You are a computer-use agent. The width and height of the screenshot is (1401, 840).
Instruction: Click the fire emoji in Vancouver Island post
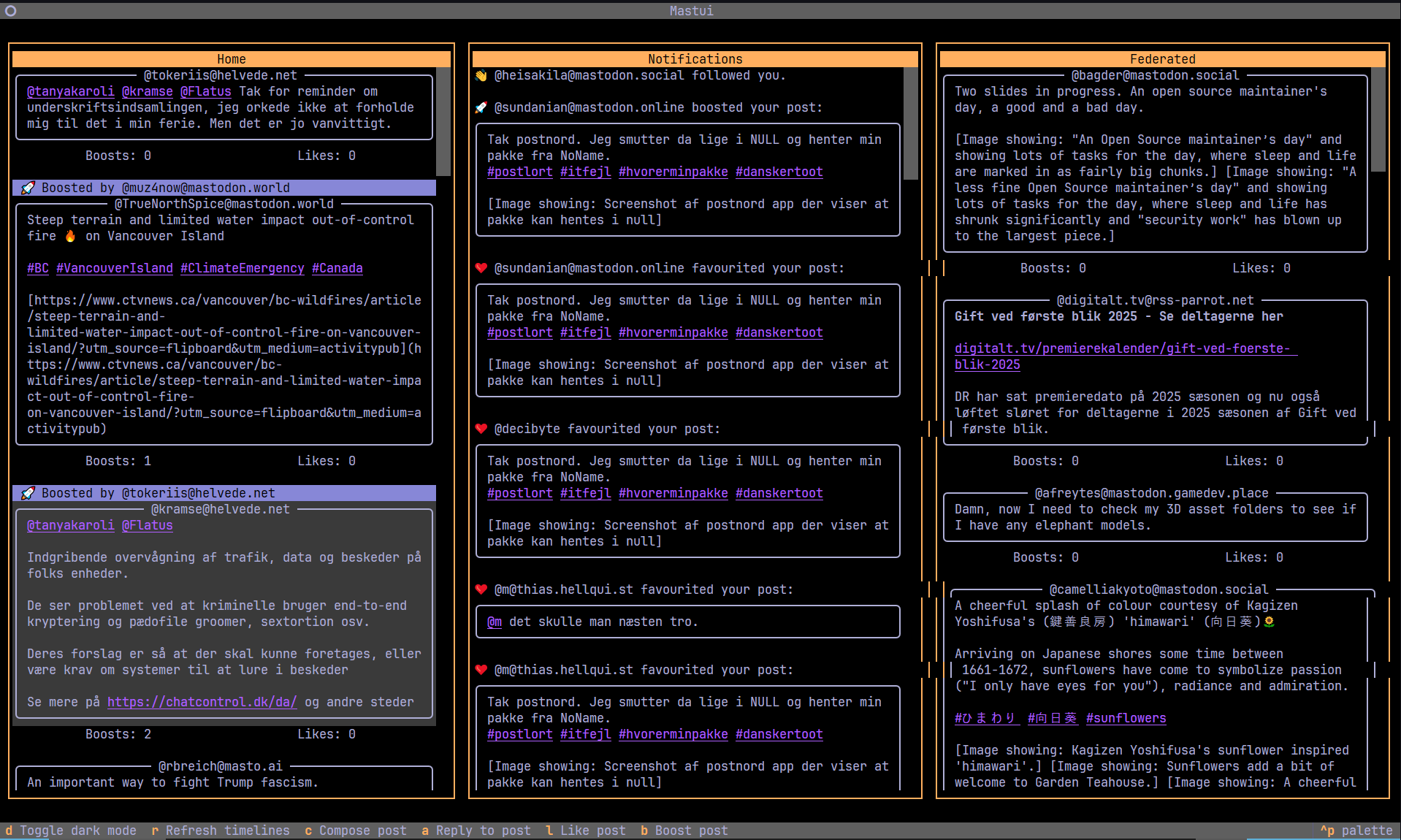(70, 236)
